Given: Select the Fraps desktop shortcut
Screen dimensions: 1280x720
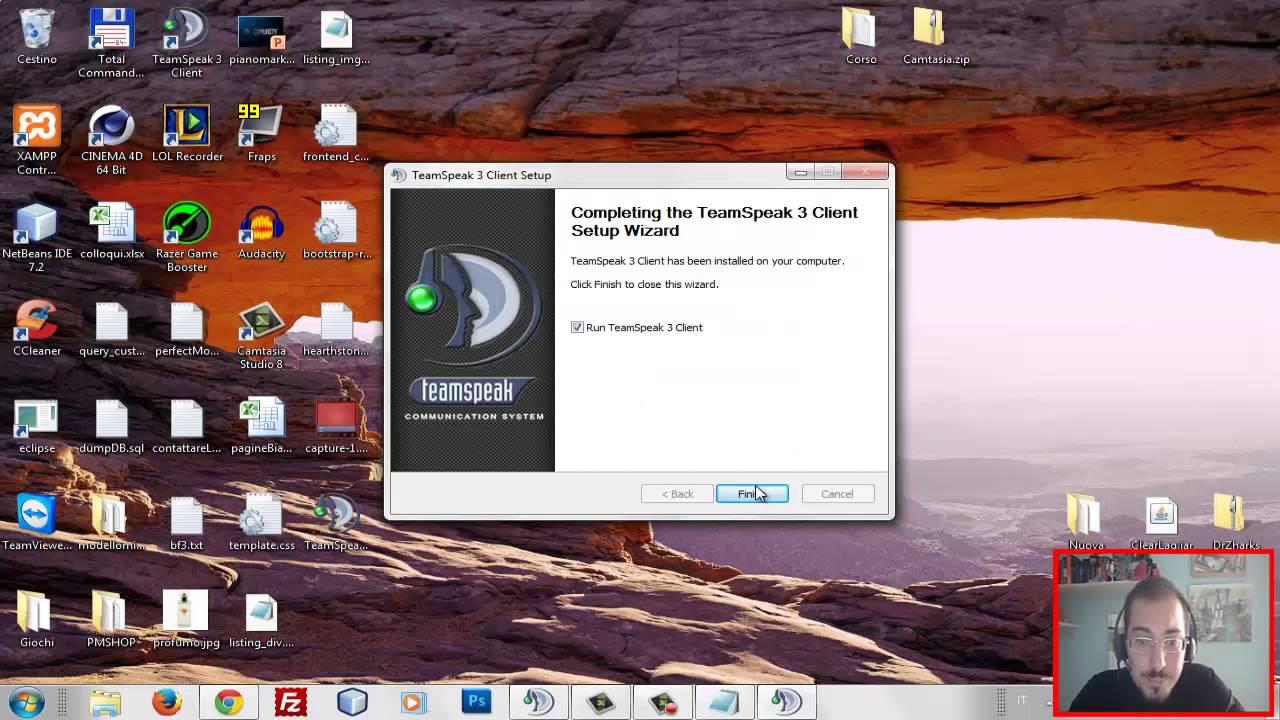Looking at the screenshot, I should [x=261, y=134].
